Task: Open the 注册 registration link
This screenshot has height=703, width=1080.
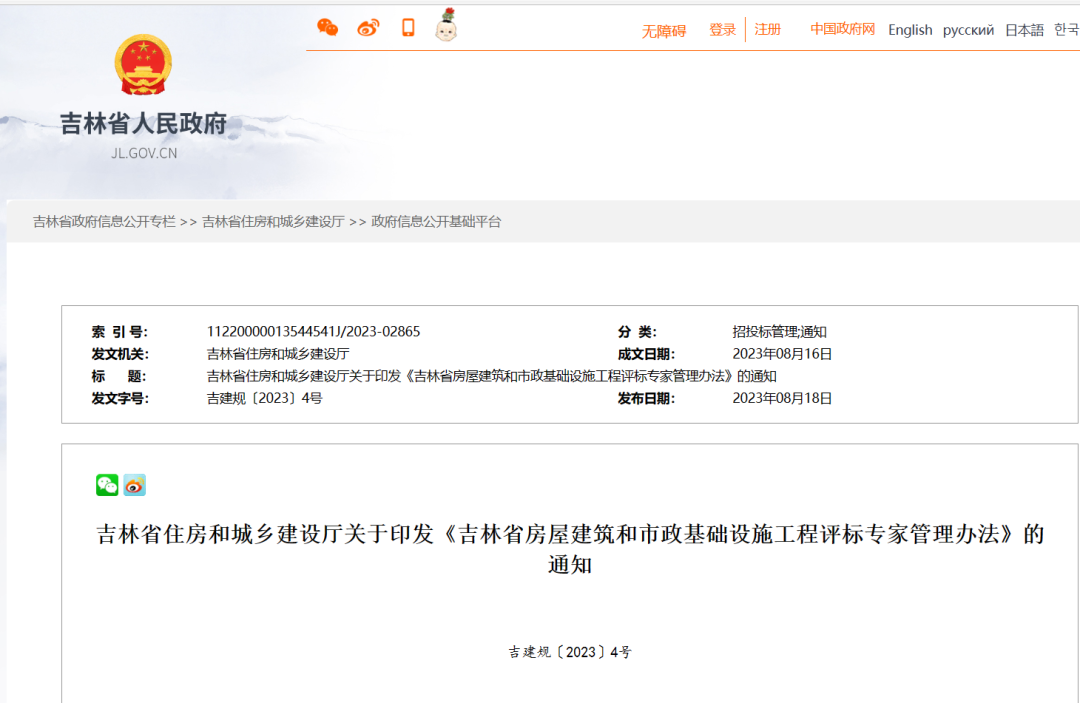Action: click(768, 30)
